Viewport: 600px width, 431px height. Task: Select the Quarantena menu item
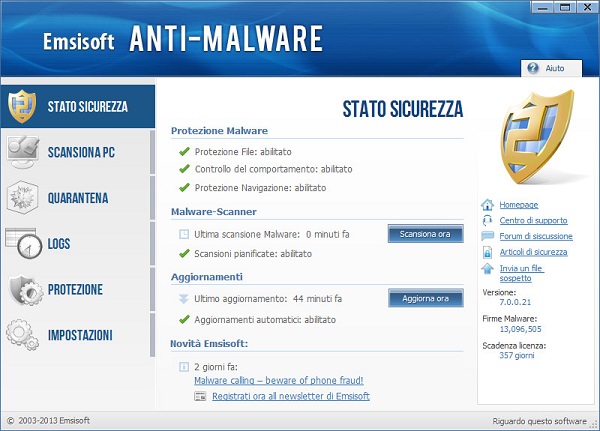coord(78,198)
